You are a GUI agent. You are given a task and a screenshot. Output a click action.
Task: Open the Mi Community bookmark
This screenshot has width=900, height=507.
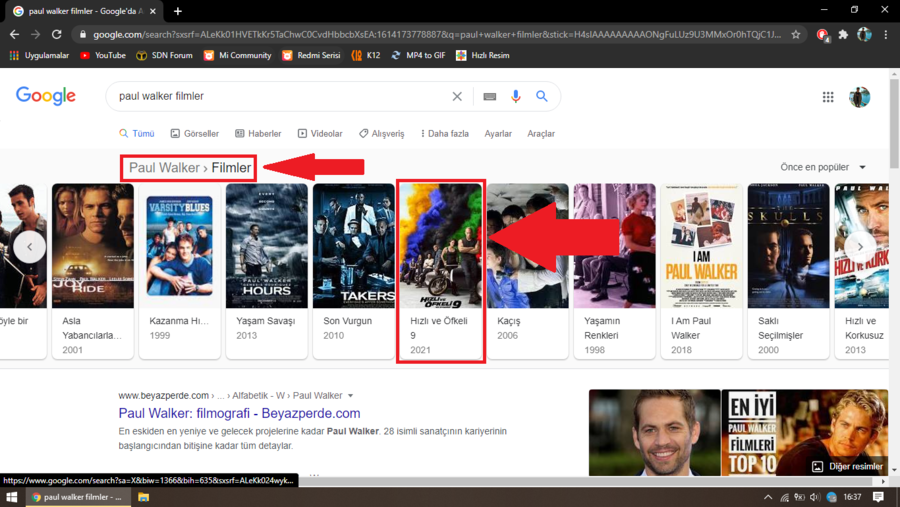[x=237, y=55]
